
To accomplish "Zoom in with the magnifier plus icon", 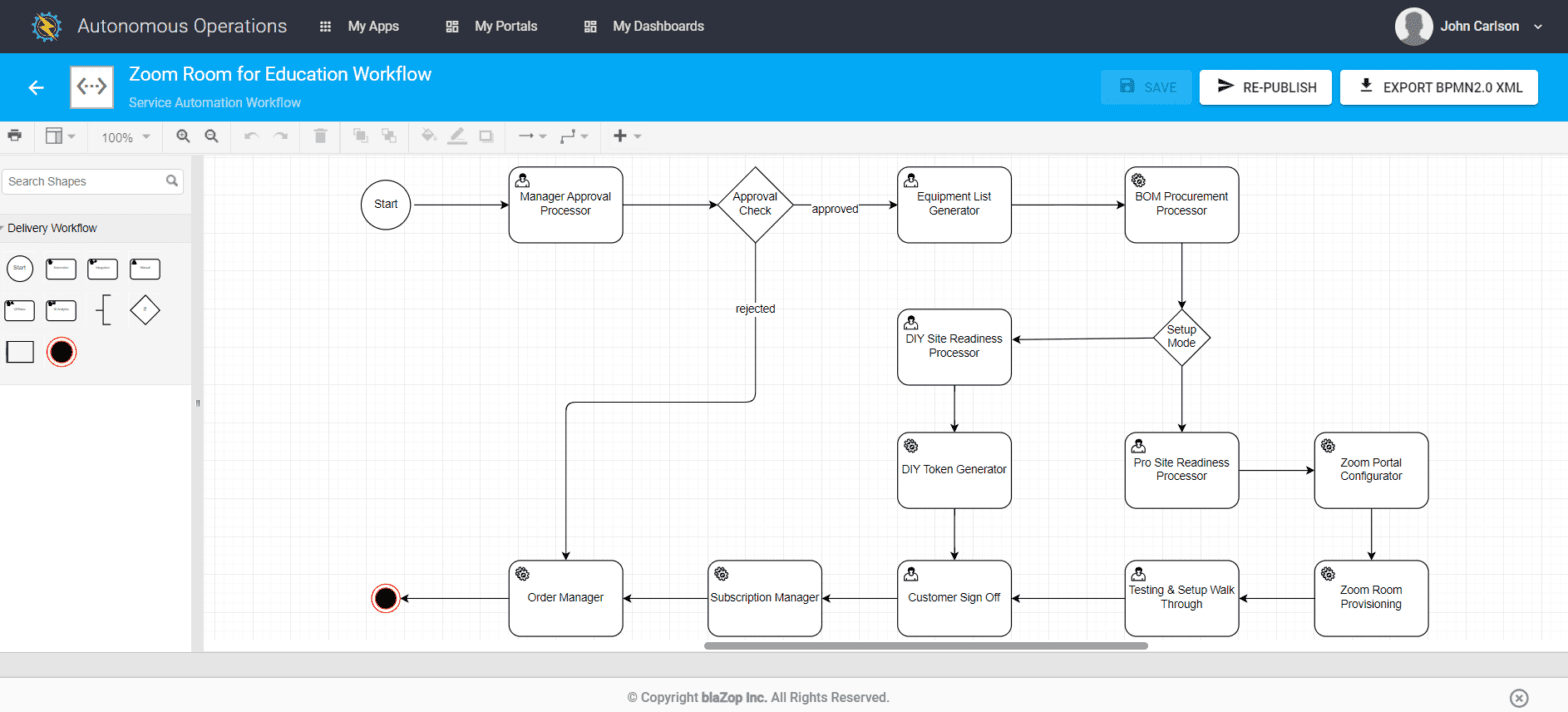I will pyautogui.click(x=183, y=136).
